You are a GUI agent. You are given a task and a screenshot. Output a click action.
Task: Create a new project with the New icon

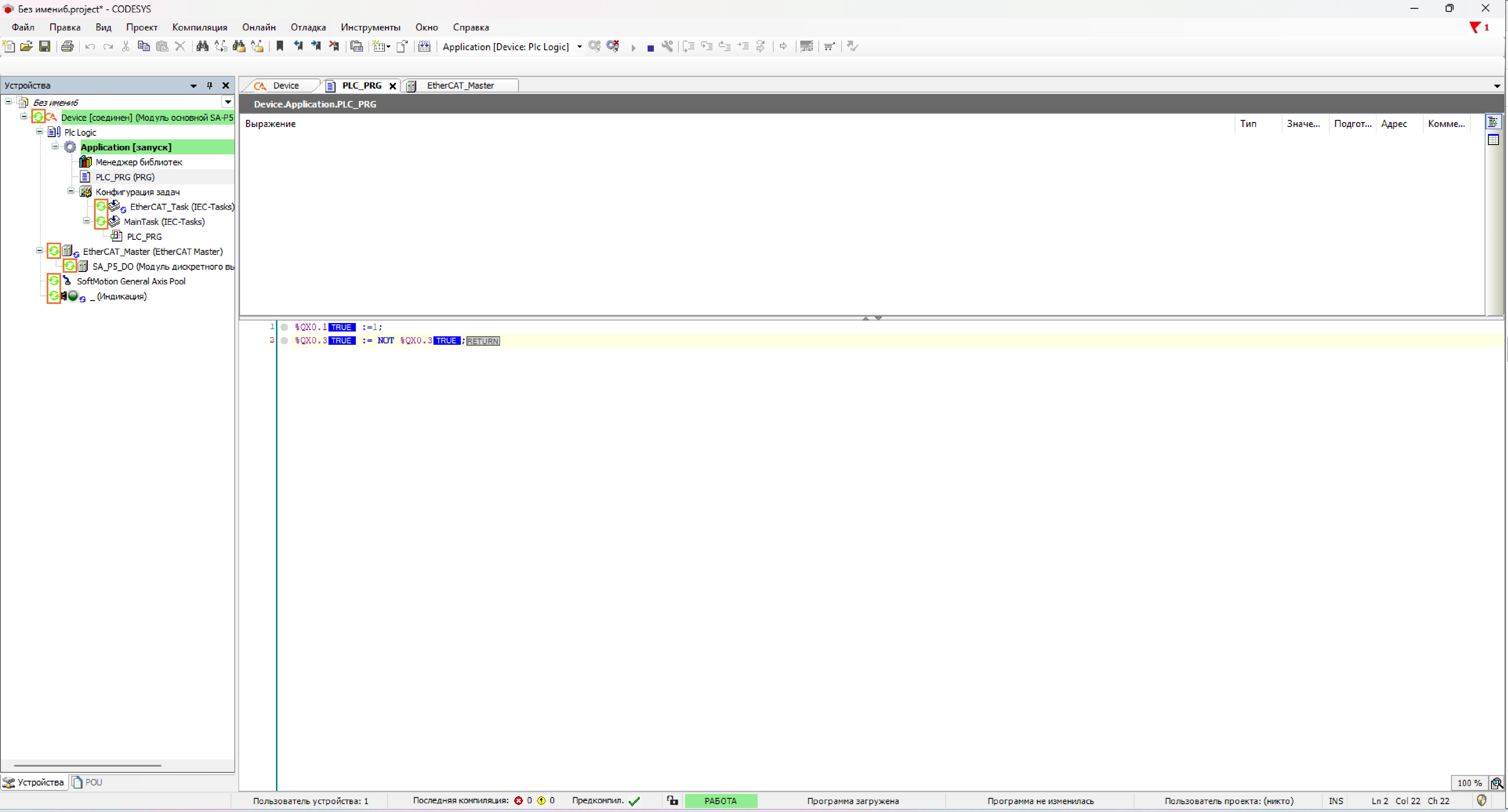pos(9,46)
